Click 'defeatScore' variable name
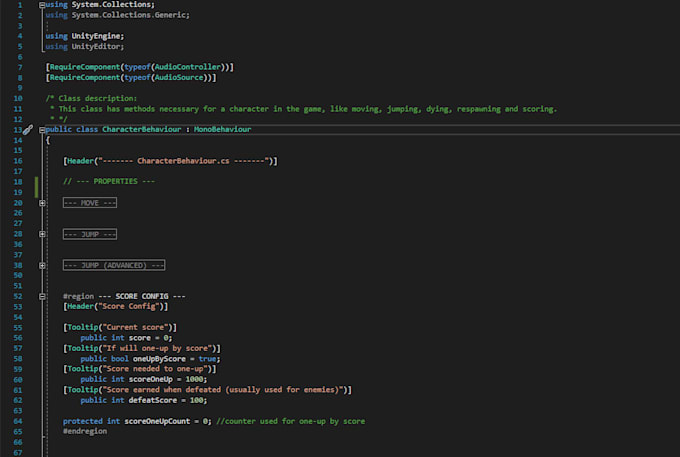The image size is (680, 457). coord(152,400)
